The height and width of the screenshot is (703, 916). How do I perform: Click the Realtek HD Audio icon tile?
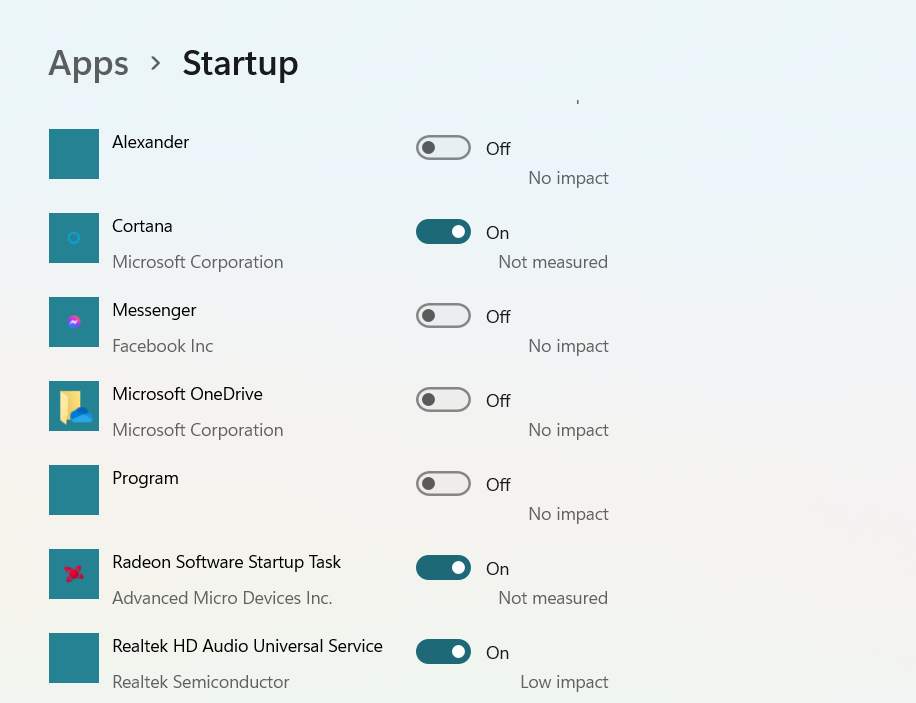coord(74,658)
